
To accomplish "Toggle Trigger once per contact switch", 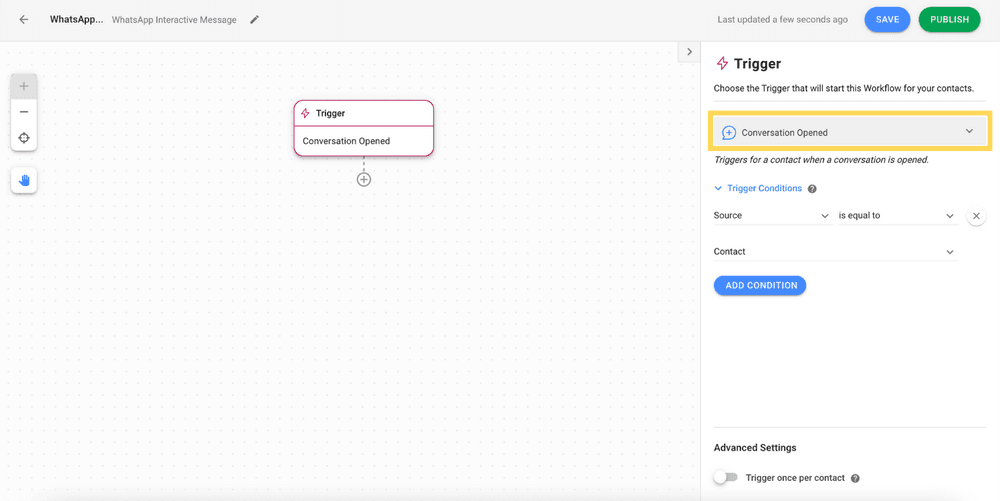I will 725,477.
